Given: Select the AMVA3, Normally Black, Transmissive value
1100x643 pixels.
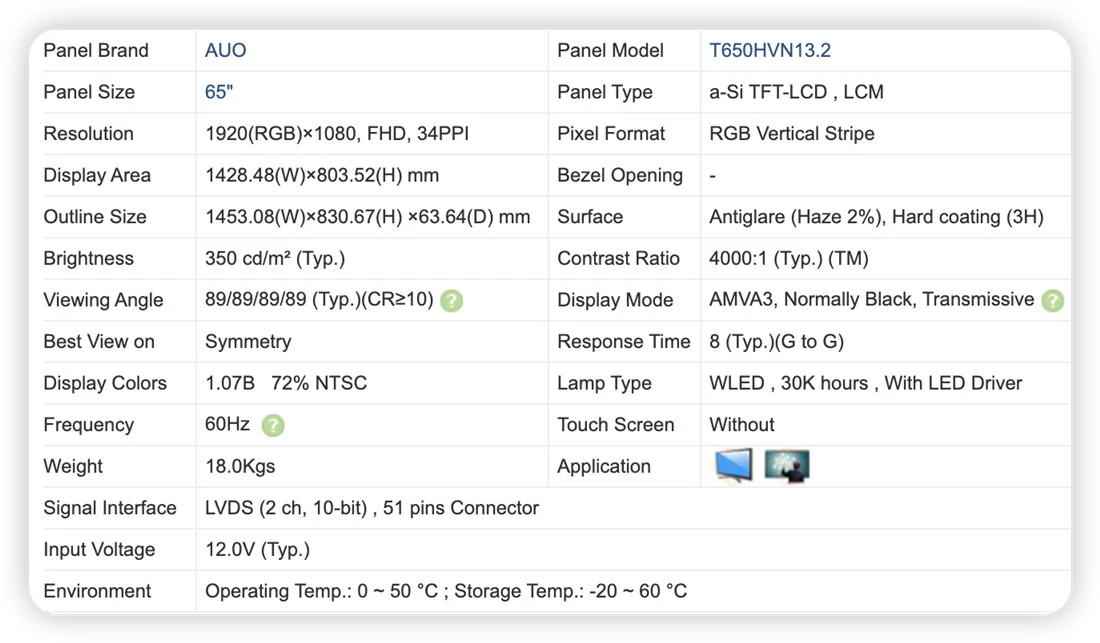Looking at the screenshot, I should (x=871, y=299).
